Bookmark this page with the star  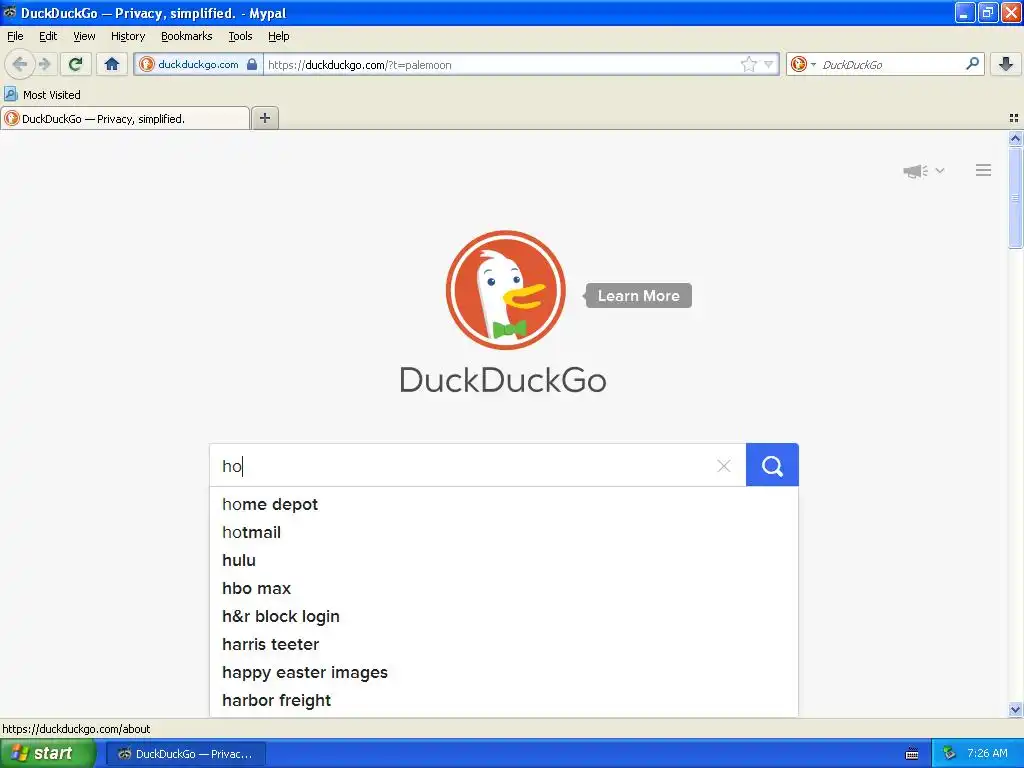[748, 64]
